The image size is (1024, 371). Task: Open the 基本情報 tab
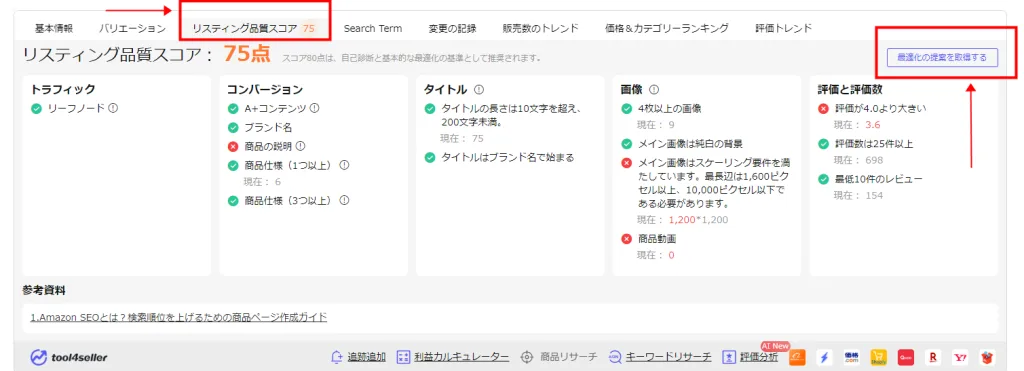(x=54, y=28)
